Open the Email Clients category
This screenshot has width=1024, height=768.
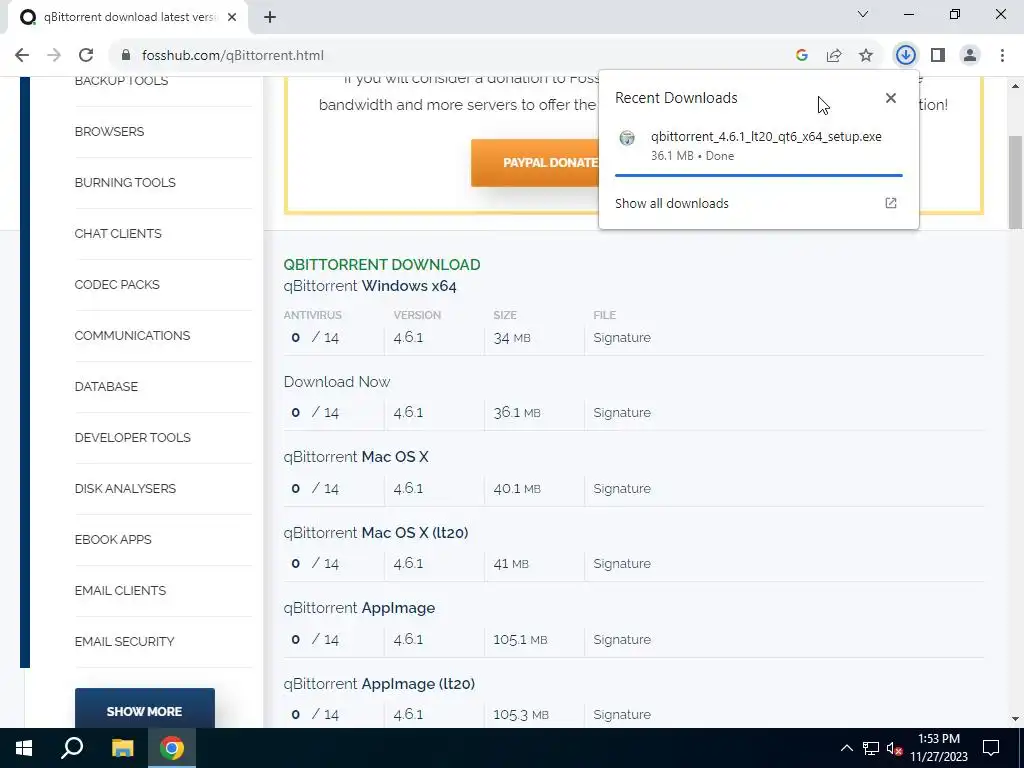[x=120, y=590]
